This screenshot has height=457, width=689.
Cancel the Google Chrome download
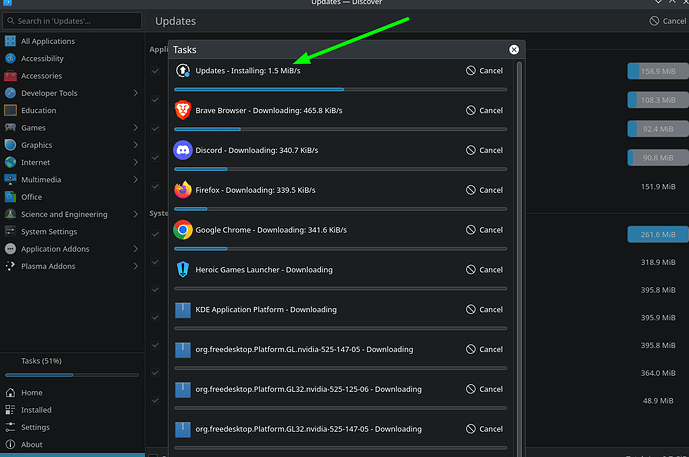[x=484, y=230]
